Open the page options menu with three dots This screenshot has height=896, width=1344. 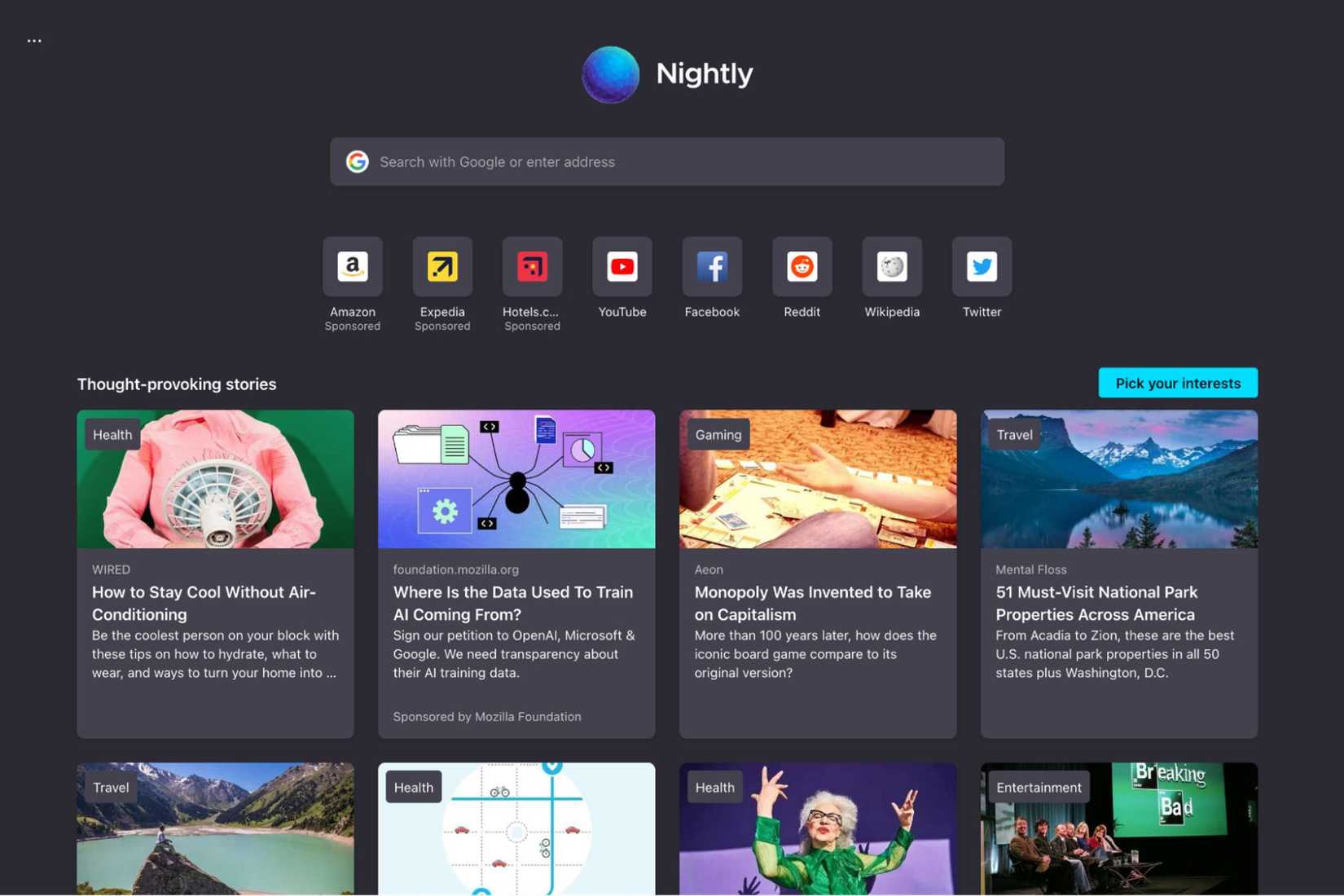[x=34, y=40]
